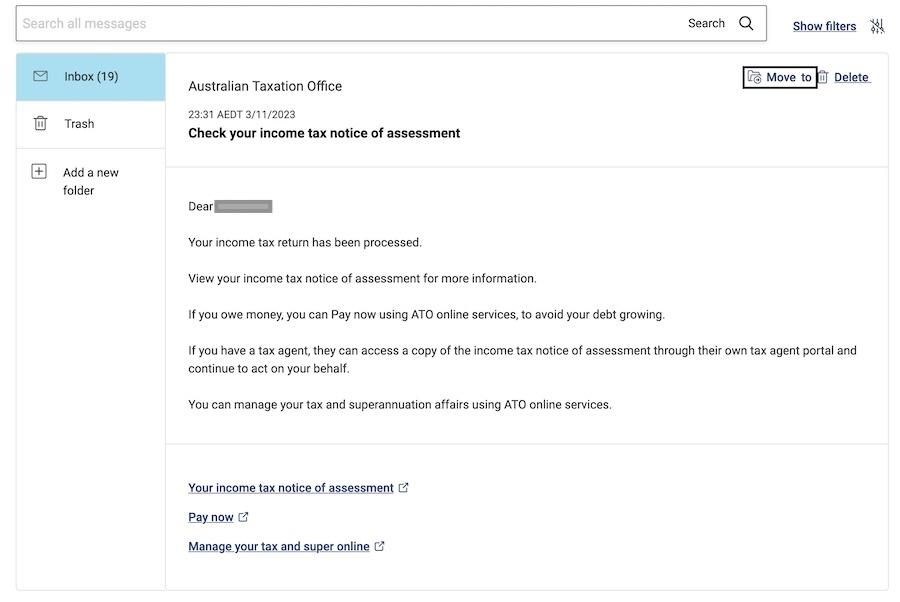900x602 pixels.
Task: Open Manage your tax and super online
Action: [x=278, y=546]
